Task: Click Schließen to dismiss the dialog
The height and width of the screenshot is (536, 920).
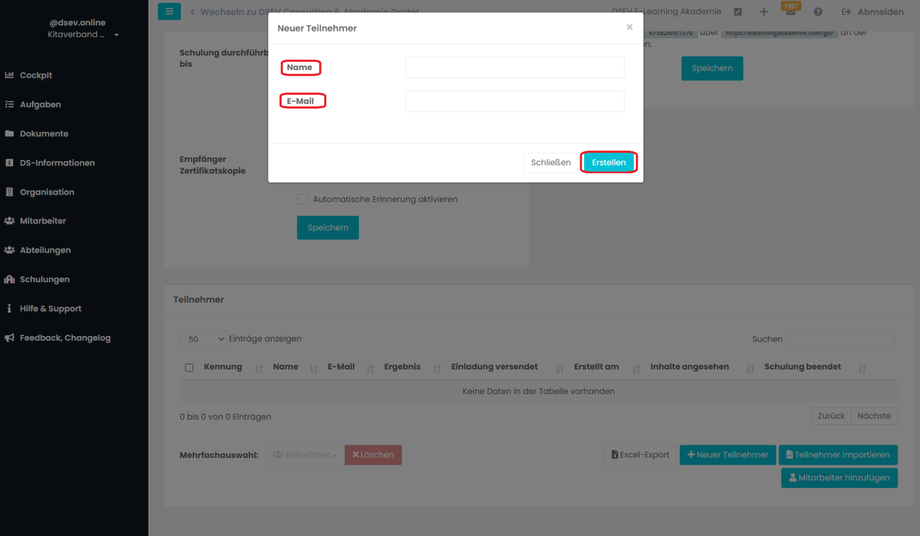Action: (x=550, y=162)
